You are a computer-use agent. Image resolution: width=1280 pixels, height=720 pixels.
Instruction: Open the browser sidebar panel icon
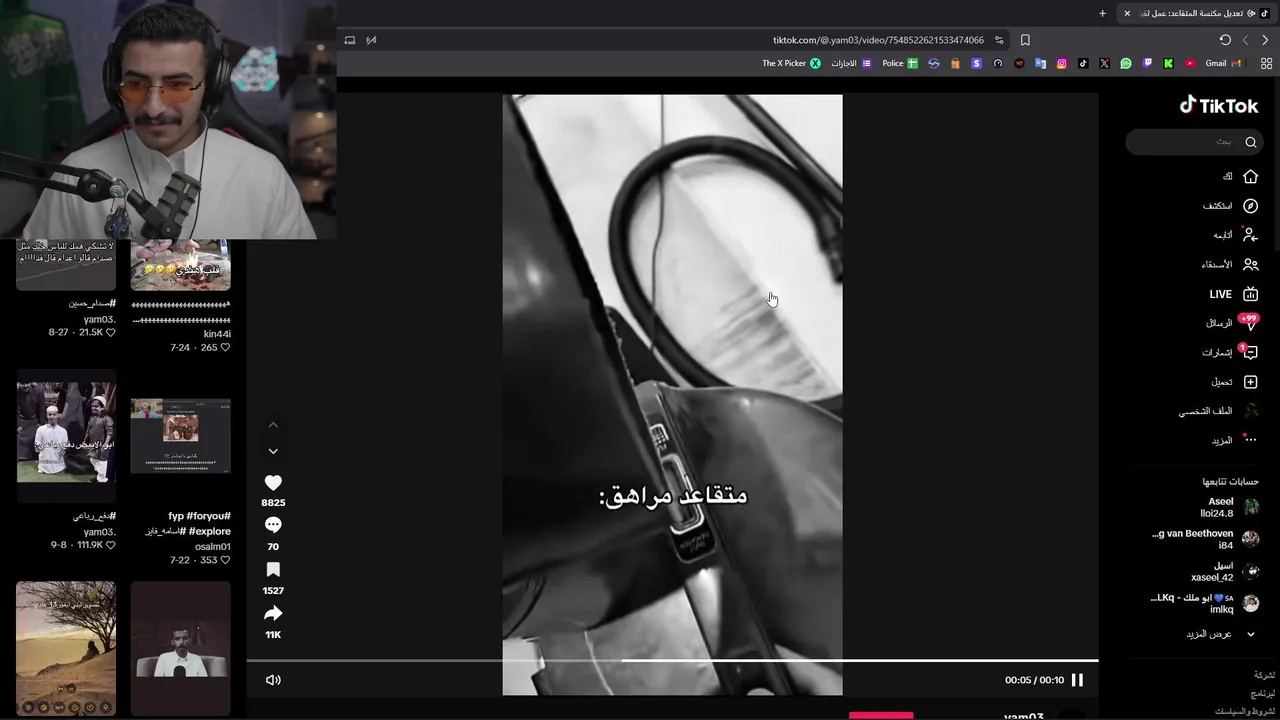coord(349,40)
